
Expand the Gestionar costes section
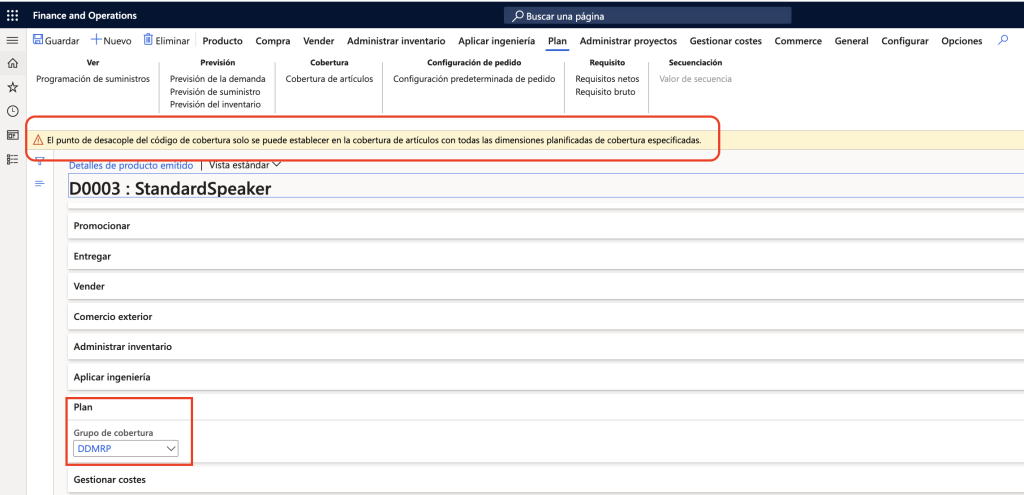(x=110, y=480)
